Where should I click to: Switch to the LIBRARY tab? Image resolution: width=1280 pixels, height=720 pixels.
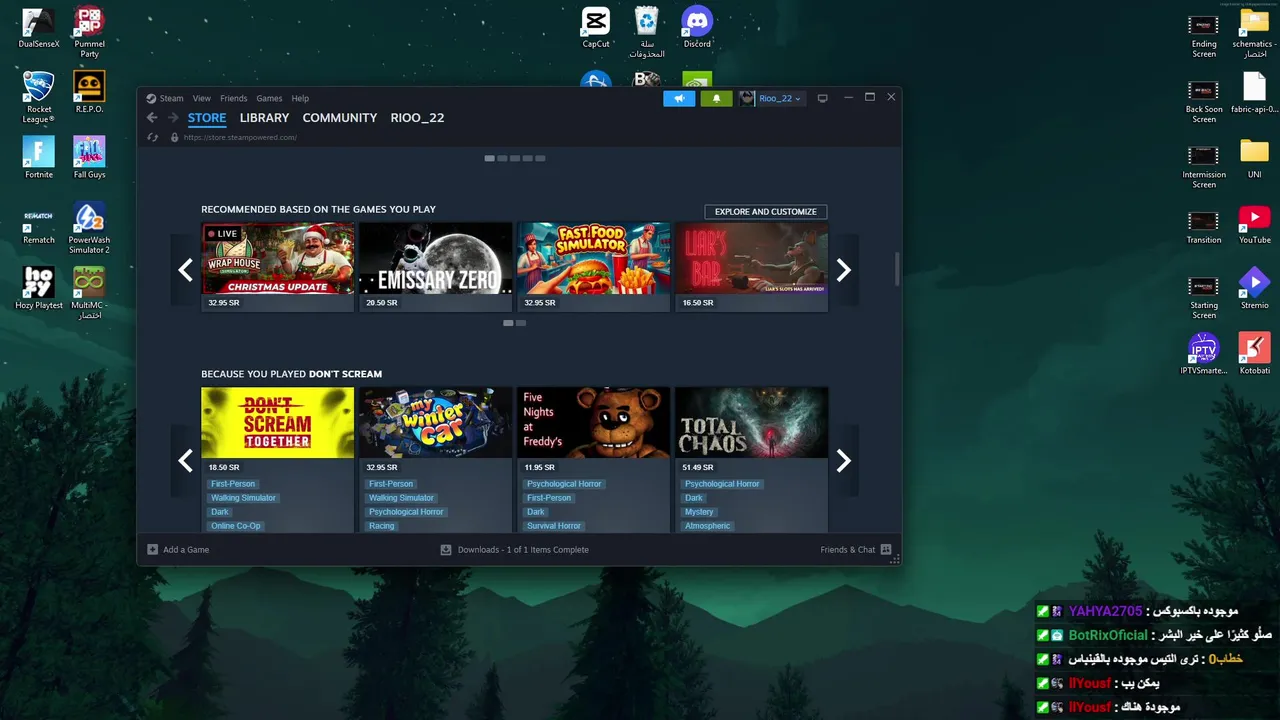click(264, 118)
